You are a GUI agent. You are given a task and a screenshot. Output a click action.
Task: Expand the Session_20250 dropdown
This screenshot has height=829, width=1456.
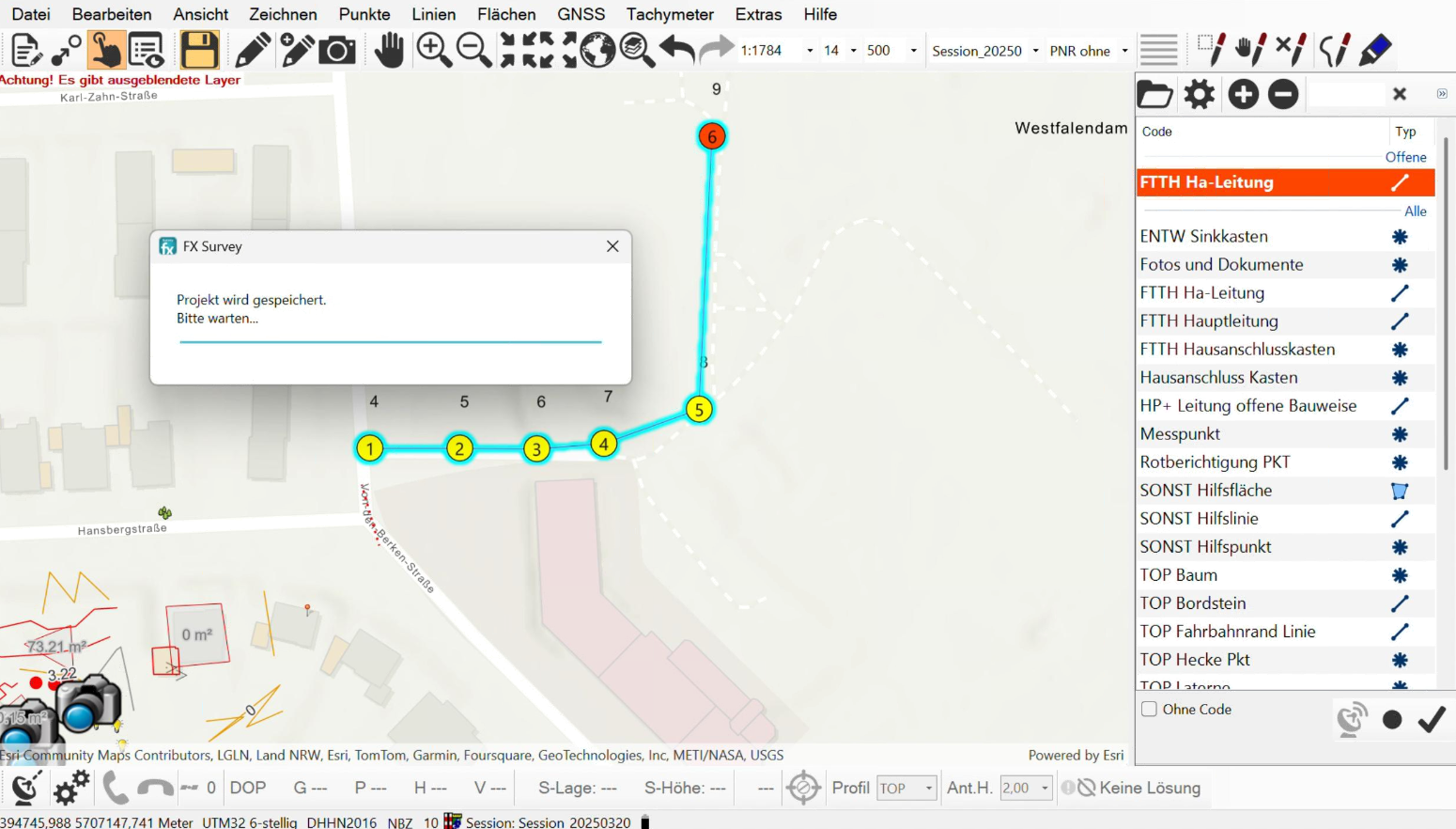1035,51
